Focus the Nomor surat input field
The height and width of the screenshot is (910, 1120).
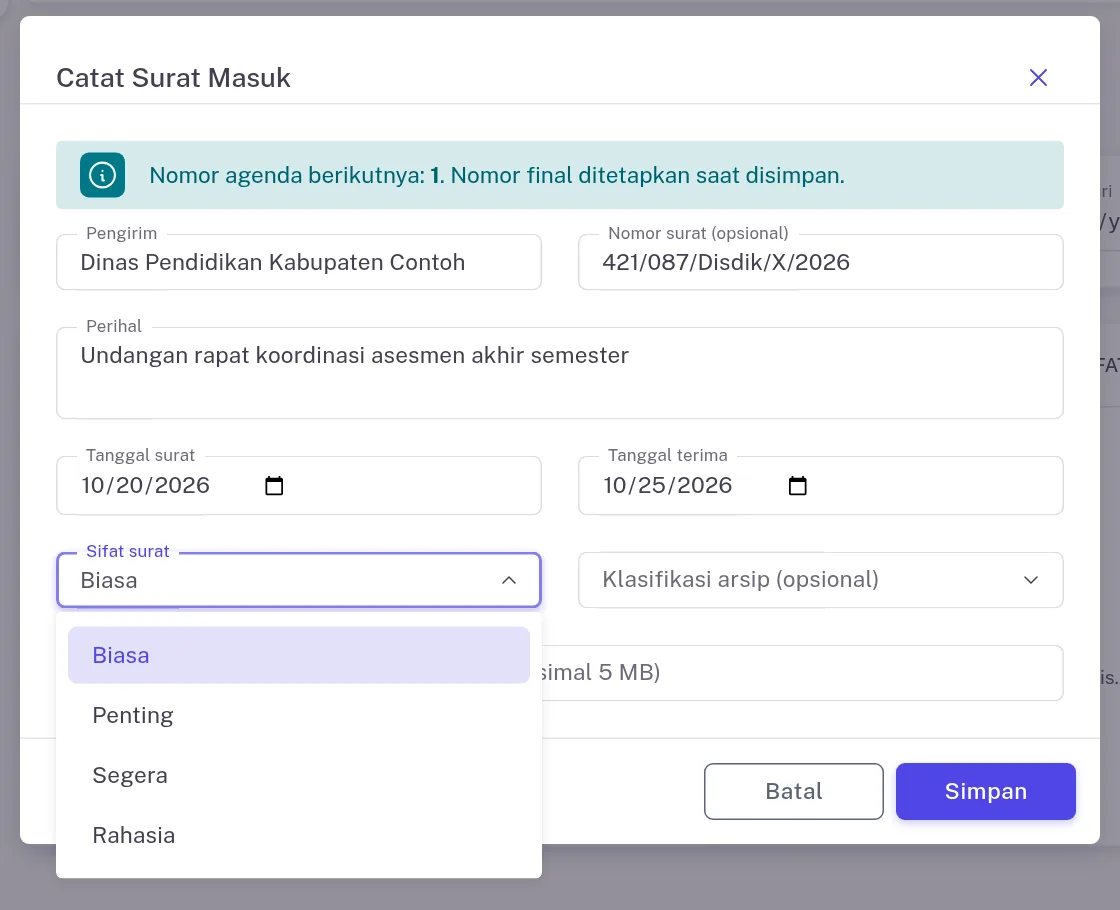821,262
